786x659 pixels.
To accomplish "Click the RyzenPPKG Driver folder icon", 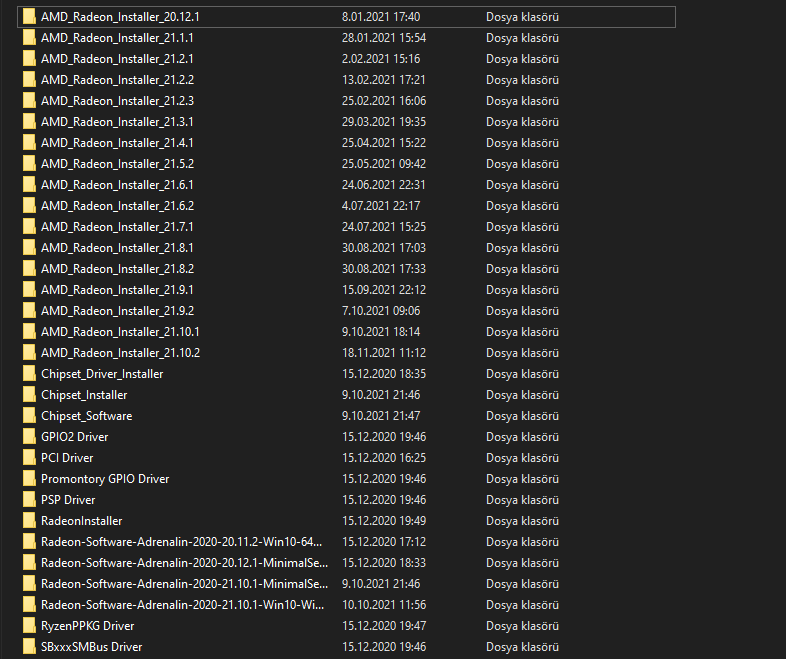I will click(x=30, y=626).
